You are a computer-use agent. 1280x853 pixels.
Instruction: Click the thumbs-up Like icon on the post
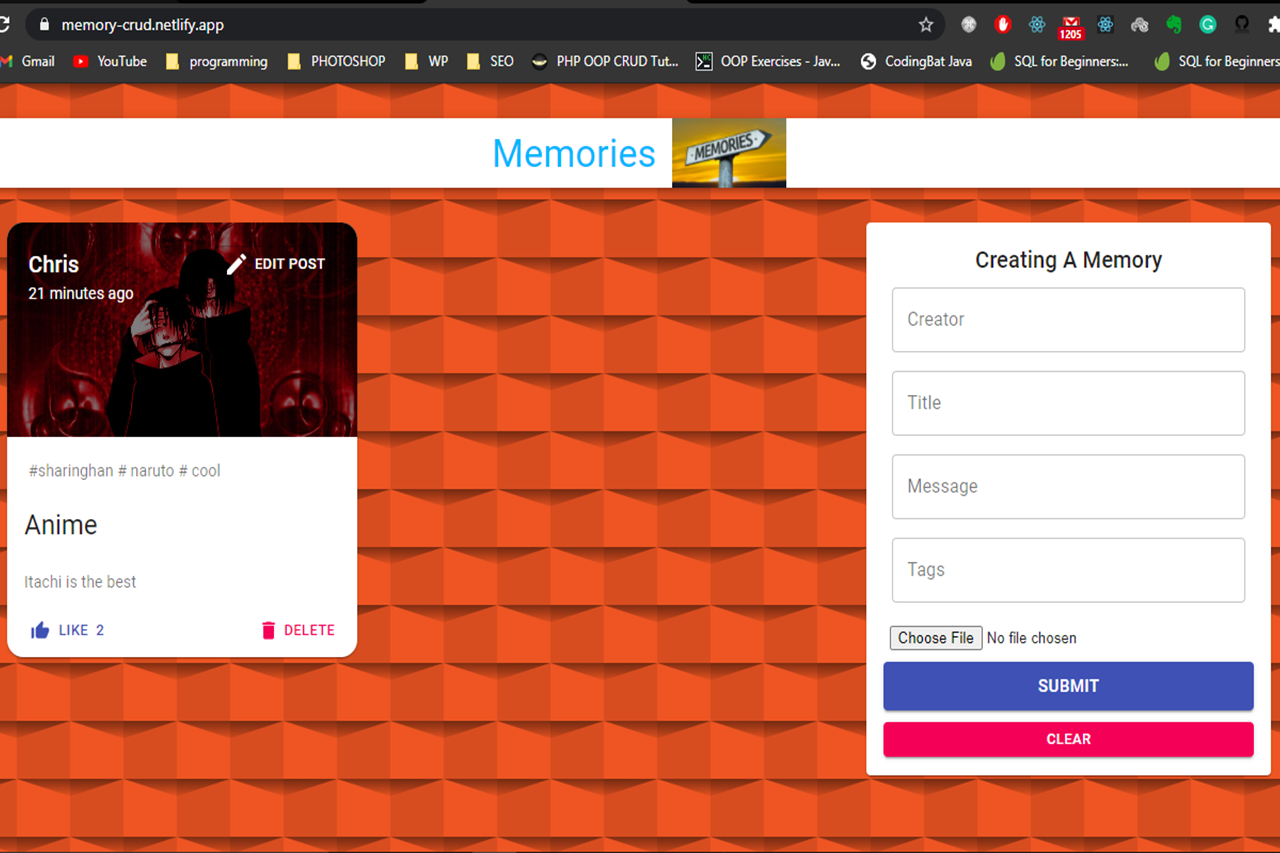point(40,630)
